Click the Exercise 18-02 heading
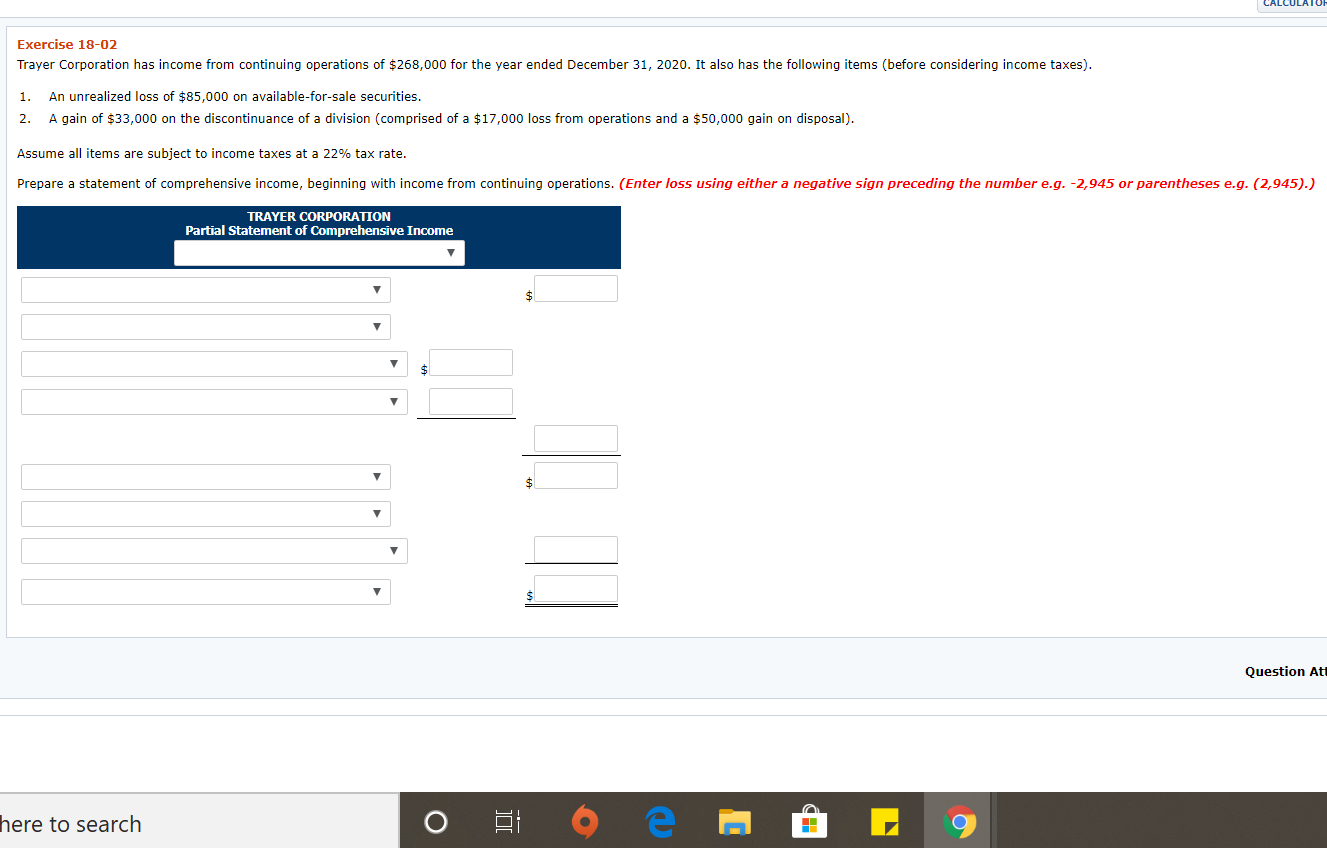Image resolution: width=1327 pixels, height=848 pixels. pos(66,44)
